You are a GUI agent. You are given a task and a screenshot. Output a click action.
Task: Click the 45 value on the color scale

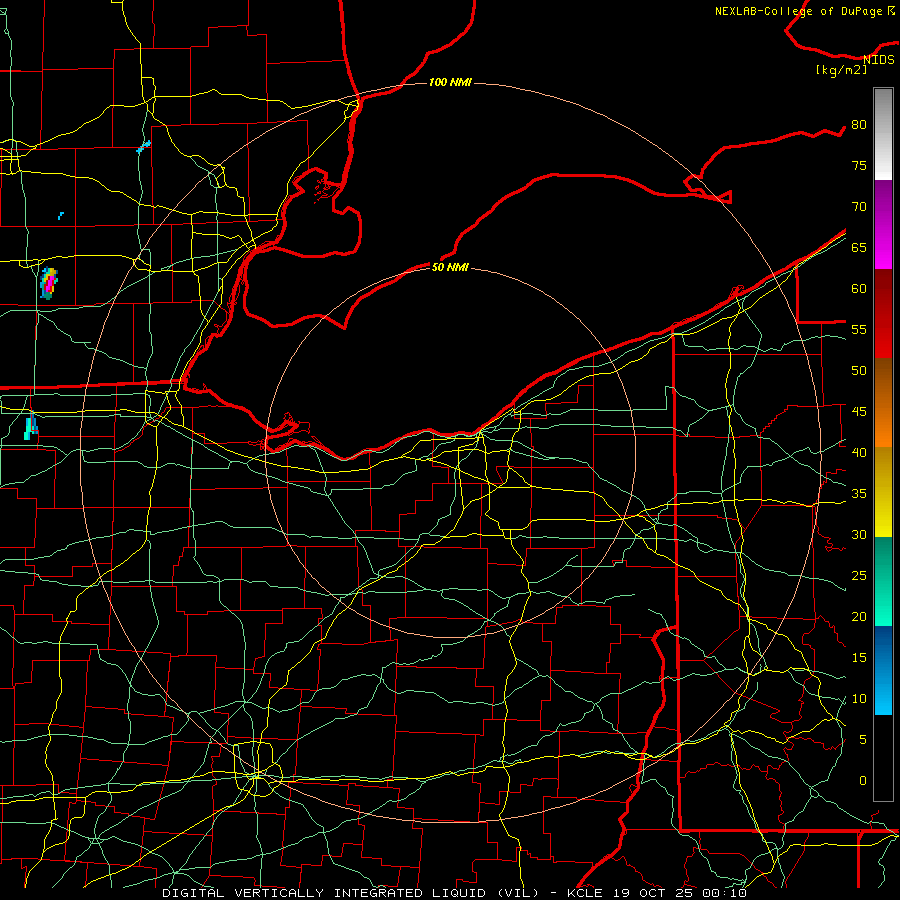click(x=859, y=412)
